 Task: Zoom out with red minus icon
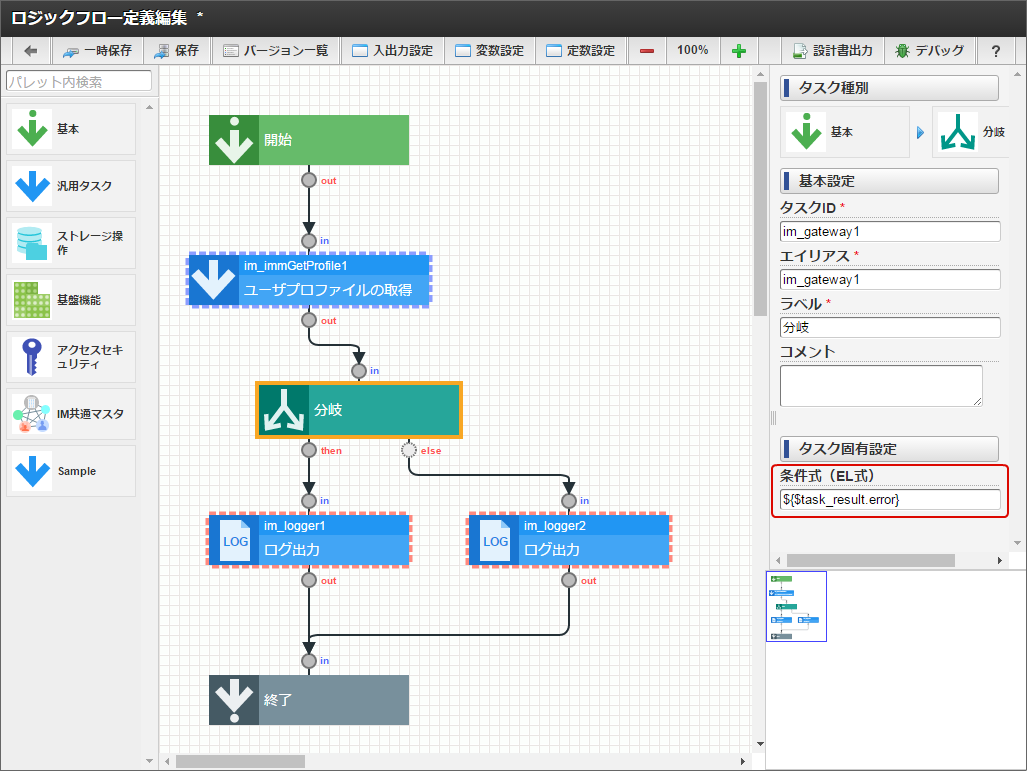click(646, 50)
